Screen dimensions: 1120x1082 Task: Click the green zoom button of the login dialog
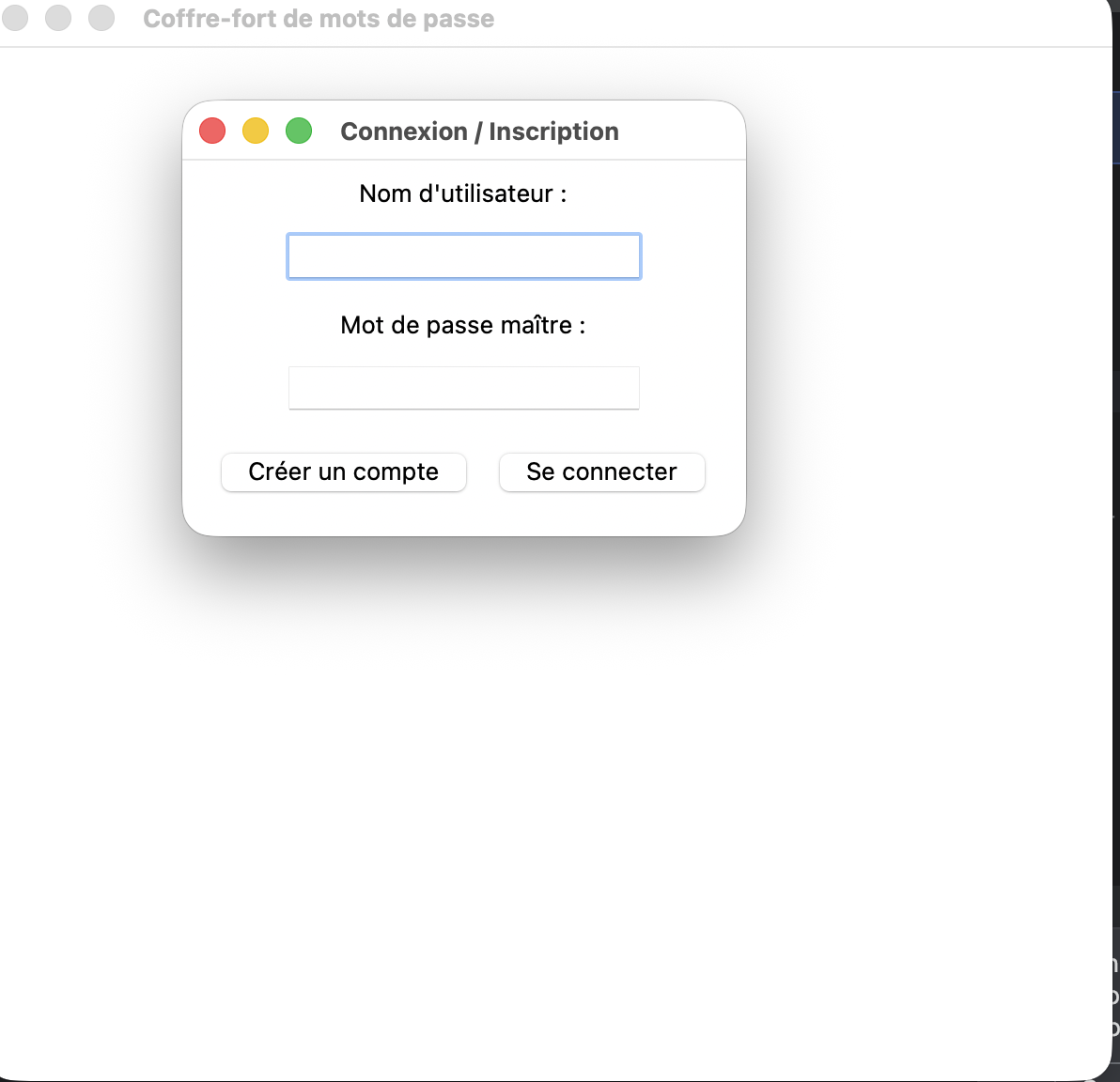[299, 131]
